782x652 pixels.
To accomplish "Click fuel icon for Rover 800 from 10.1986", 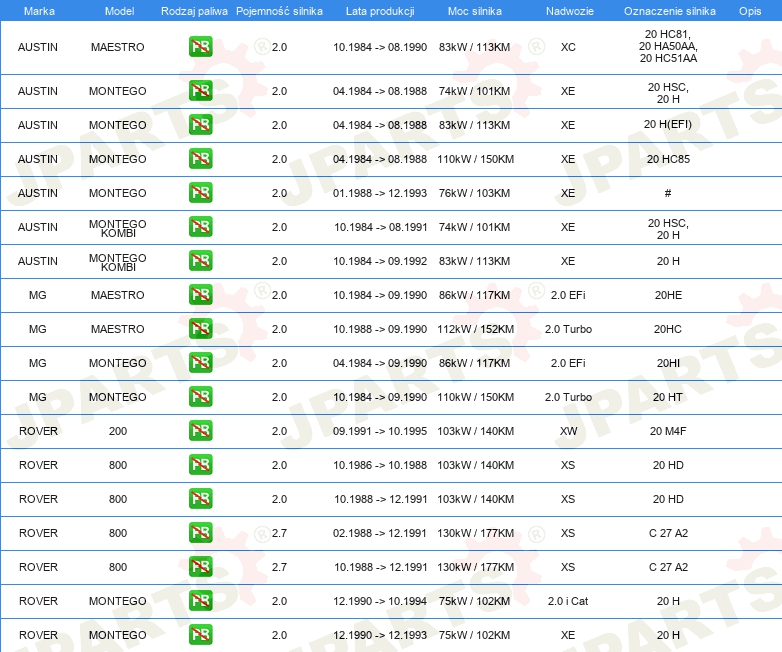I will click(200, 464).
